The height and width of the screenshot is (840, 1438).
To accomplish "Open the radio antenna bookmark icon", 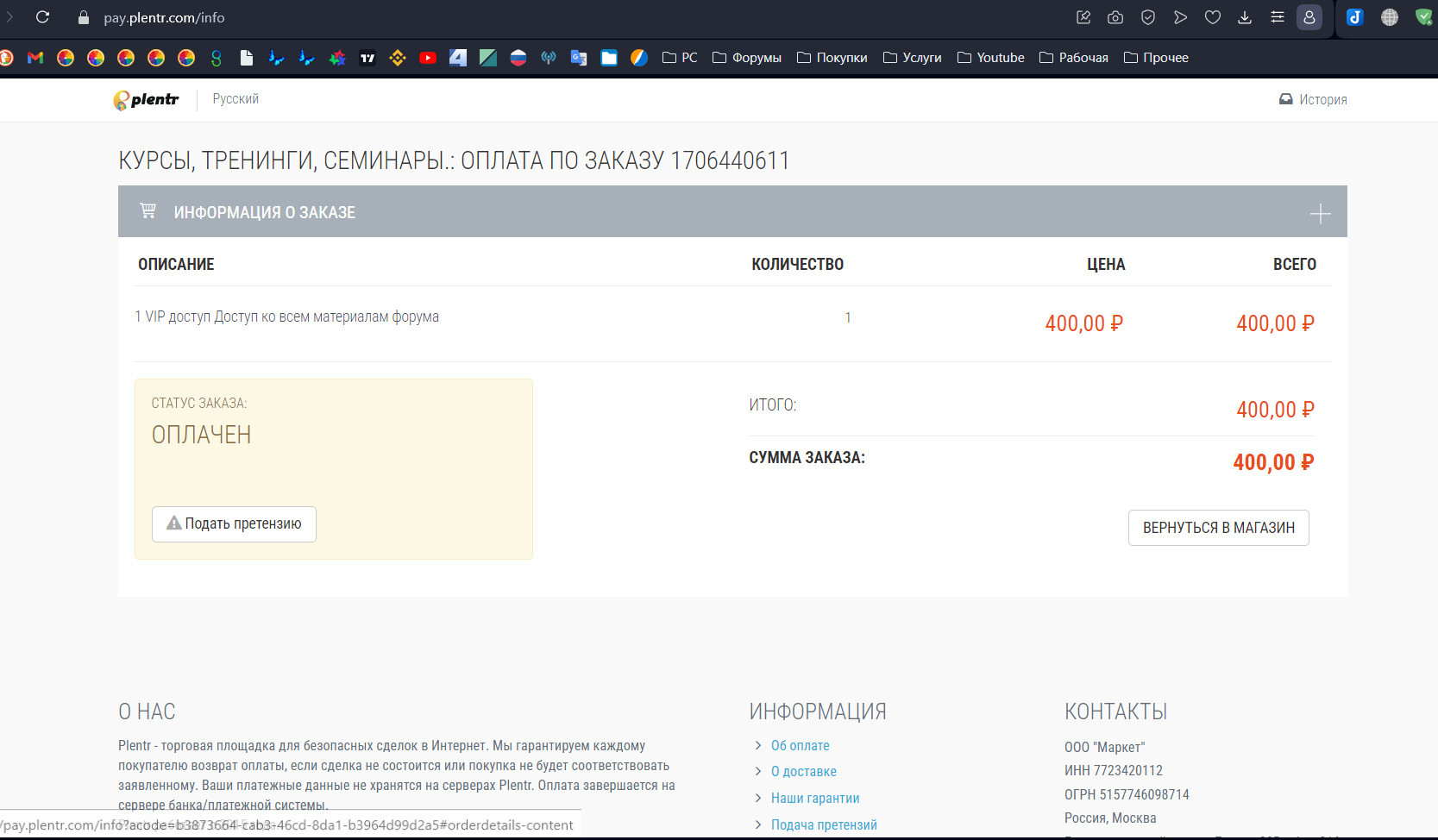I will point(549,58).
